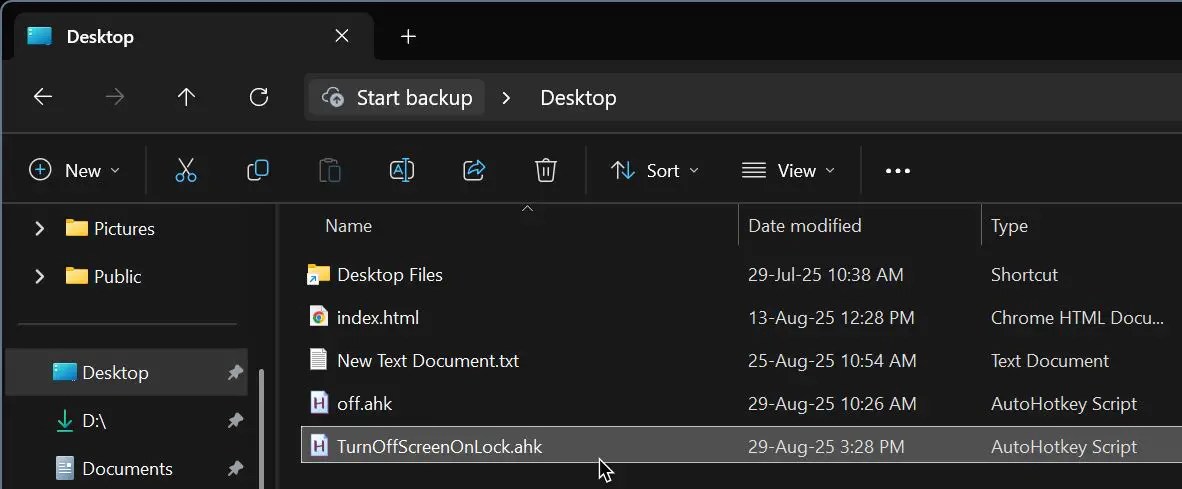This screenshot has width=1182, height=489.
Task: Unpin Desktop using its pin icon
Action: pyautogui.click(x=236, y=372)
